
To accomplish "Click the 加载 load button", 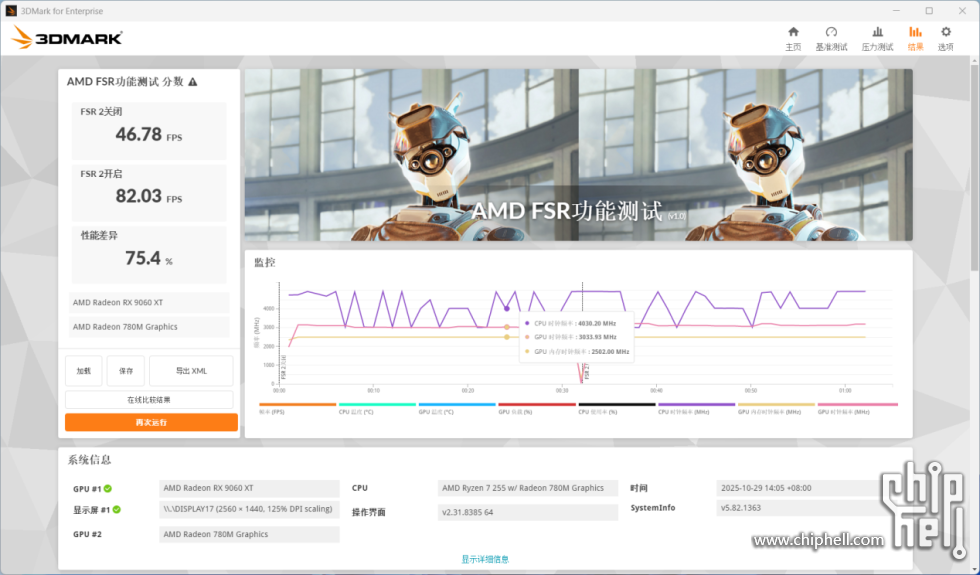I will (84, 371).
